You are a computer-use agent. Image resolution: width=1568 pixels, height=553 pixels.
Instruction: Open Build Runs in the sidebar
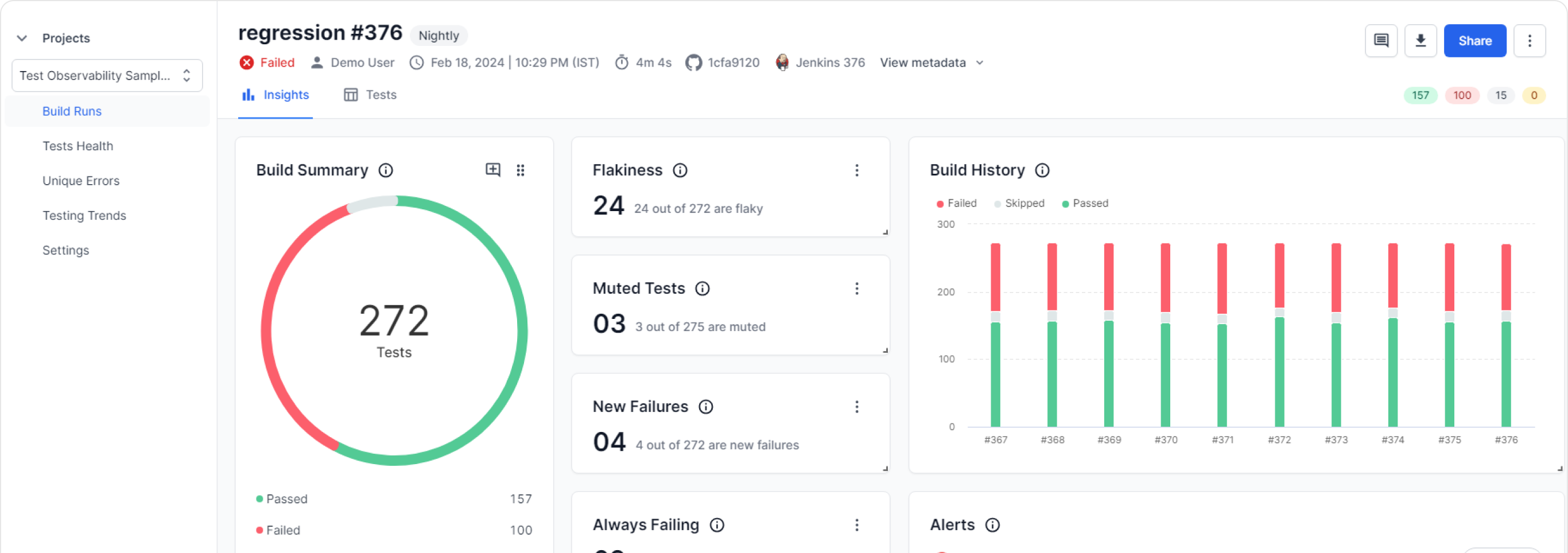click(x=107, y=111)
